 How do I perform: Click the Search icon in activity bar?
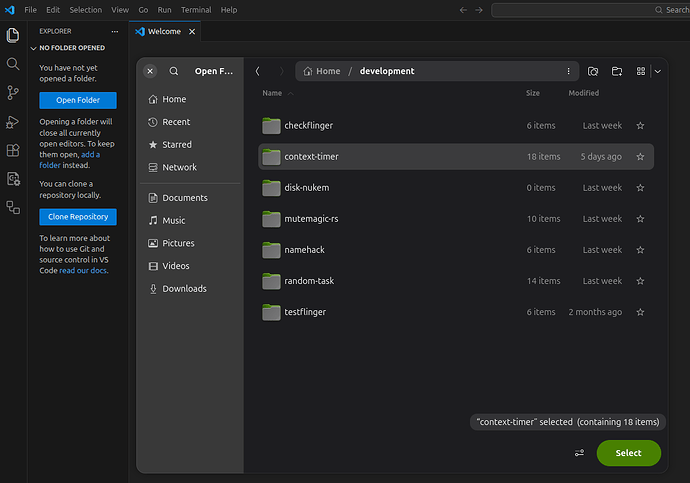tap(13, 63)
